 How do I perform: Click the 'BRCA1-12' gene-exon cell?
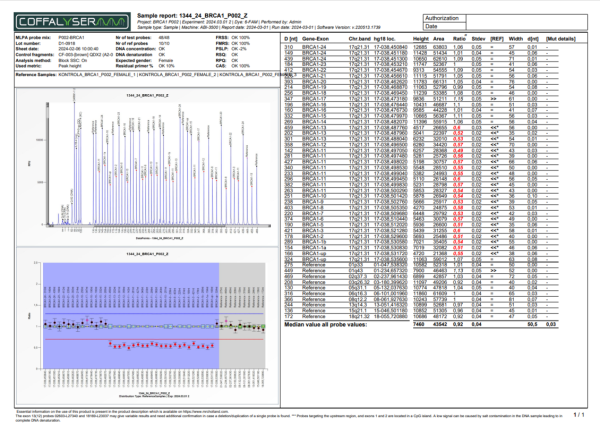314,145
